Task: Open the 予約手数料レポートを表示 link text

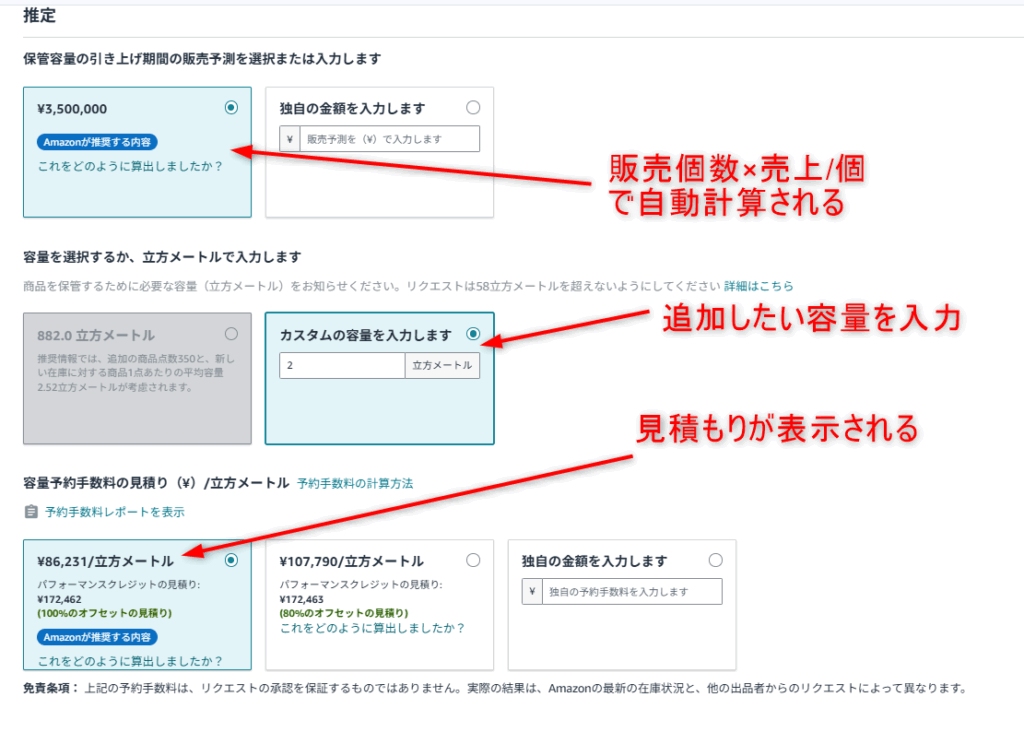Action: 114,512
